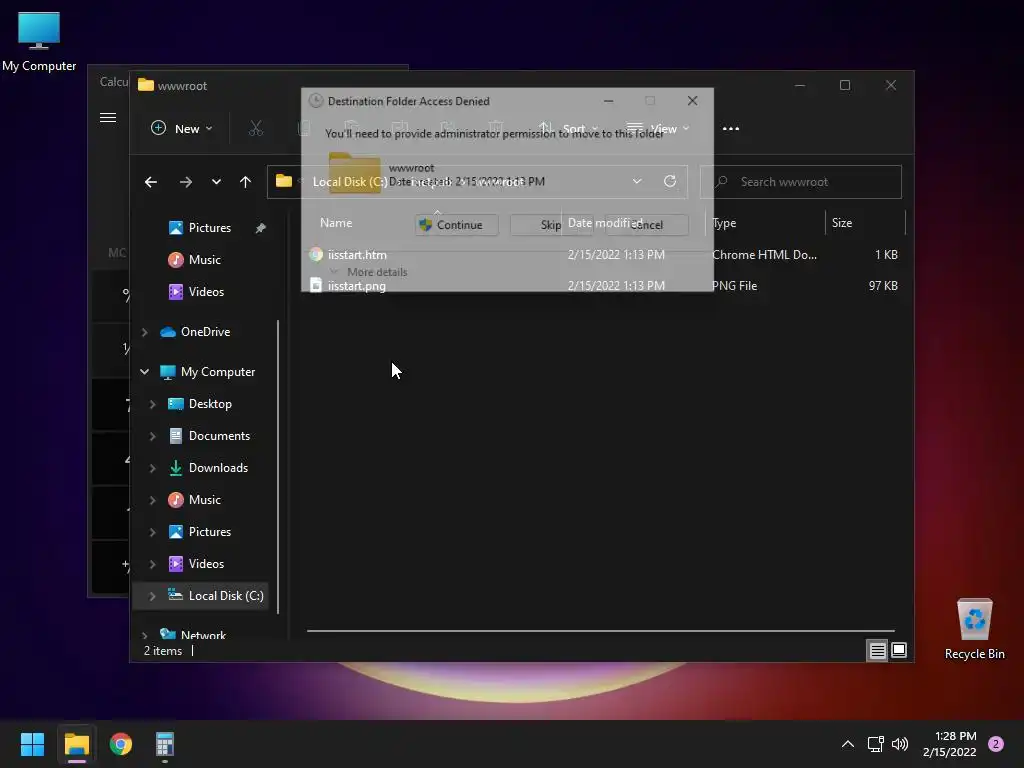Click the Search wwwroot field
Image resolution: width=1024 pixels, height=768 pixels.
(x=801, y=182)
